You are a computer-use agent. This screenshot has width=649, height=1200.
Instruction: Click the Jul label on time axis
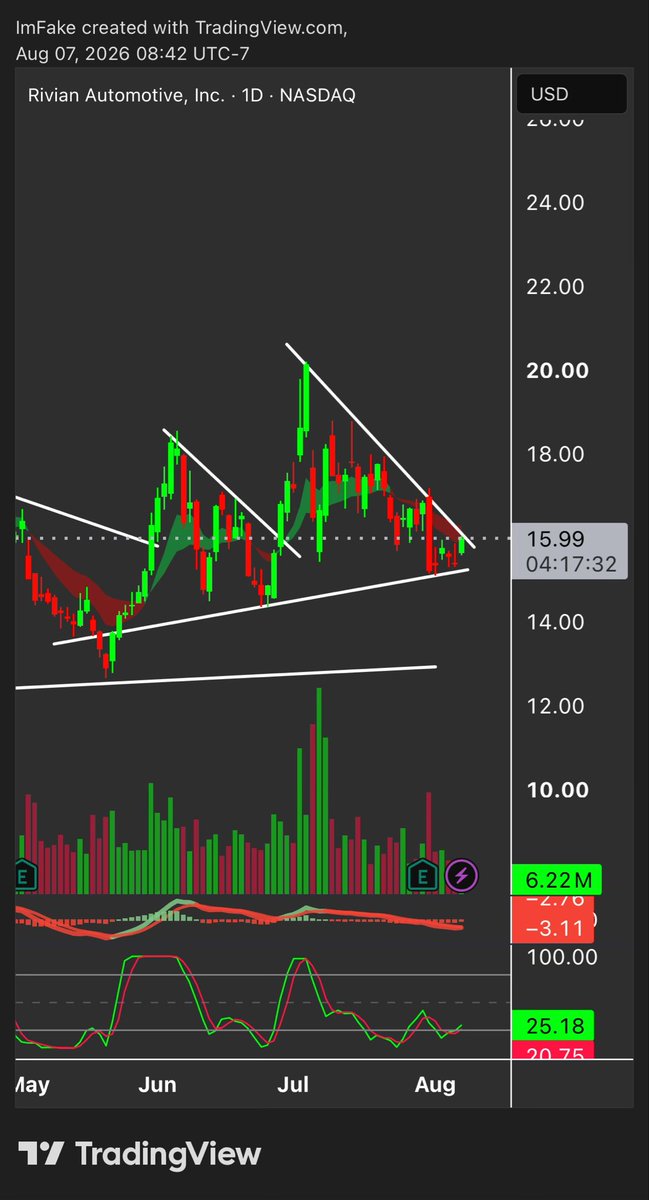click(x=293, y=1085)
